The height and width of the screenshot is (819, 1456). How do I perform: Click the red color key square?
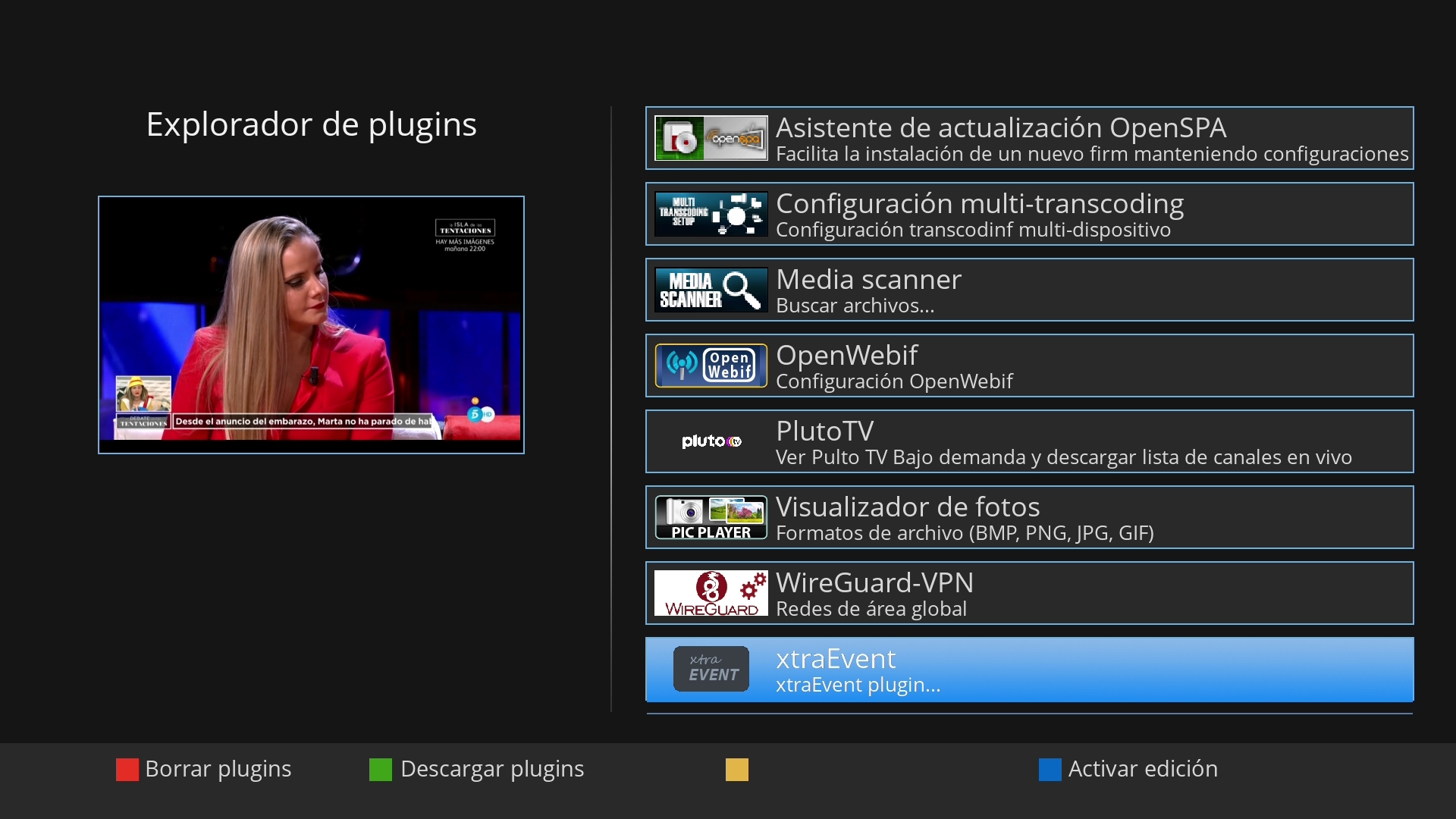[x=127, y=770]
